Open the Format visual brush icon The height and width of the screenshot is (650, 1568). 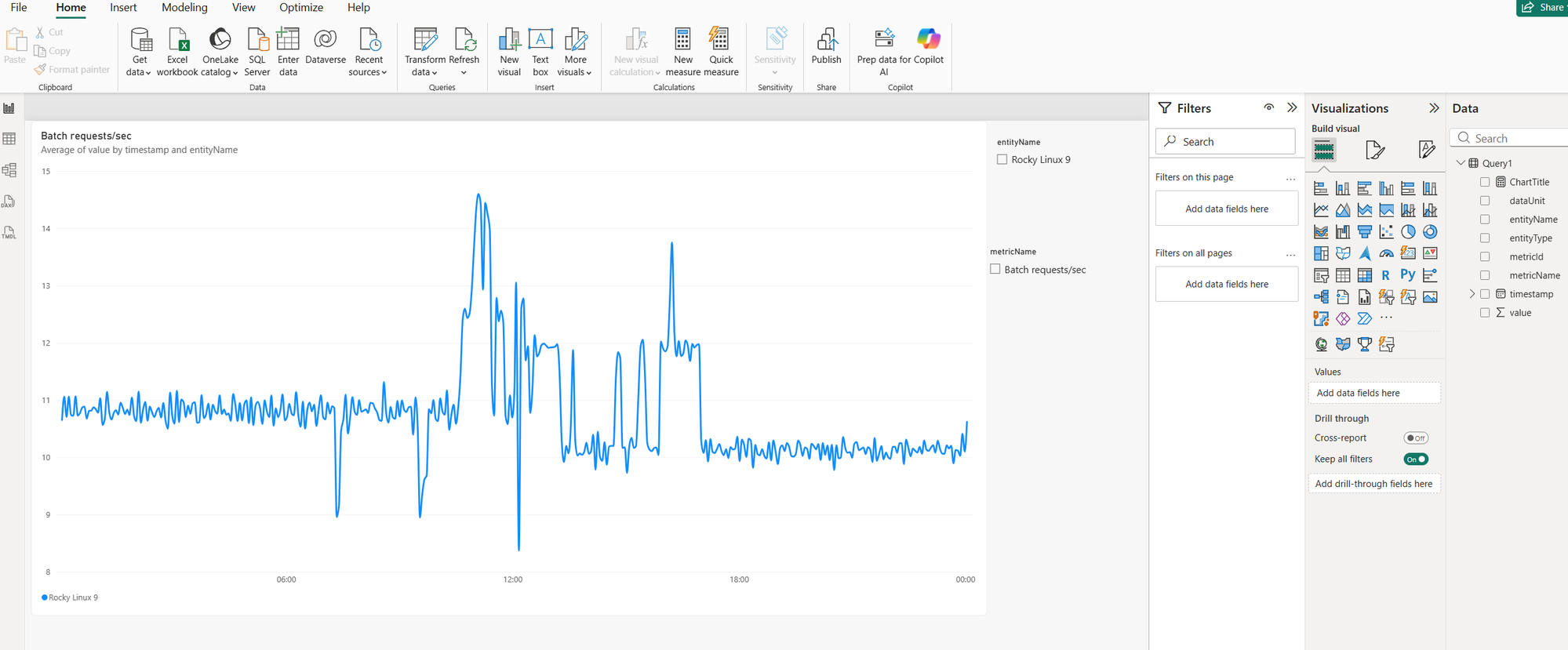point(1375,150)
